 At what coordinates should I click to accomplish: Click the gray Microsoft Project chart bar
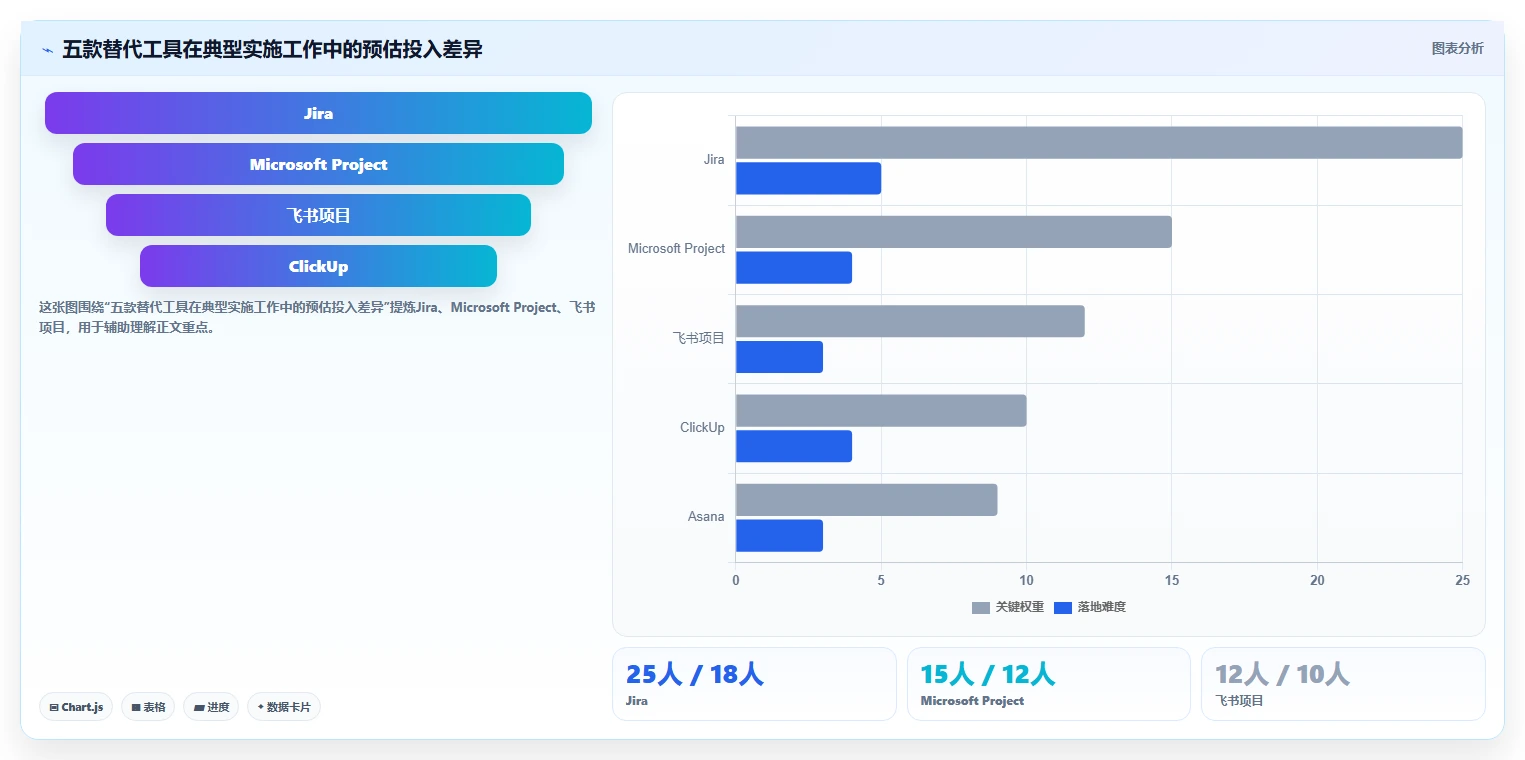click(x=954, y=232)
